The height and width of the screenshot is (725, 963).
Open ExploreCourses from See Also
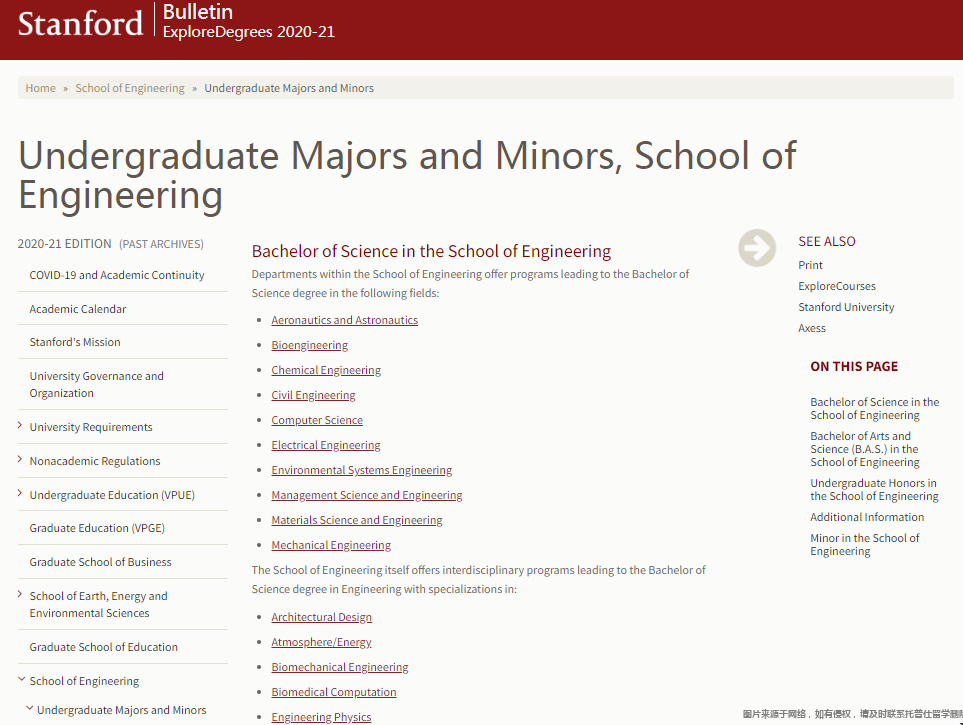(x=837, y=286)
